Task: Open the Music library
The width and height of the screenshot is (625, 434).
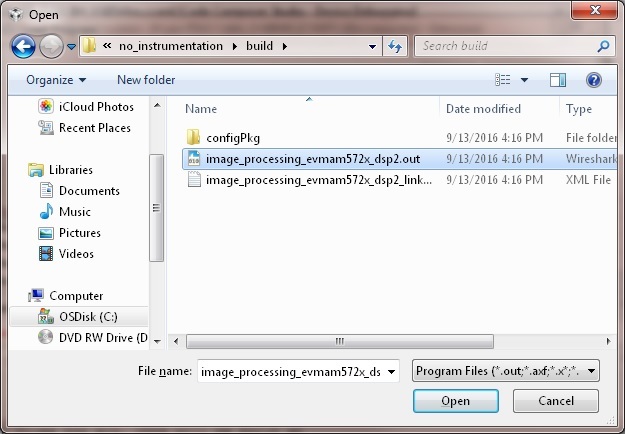Action: point(74,212)
